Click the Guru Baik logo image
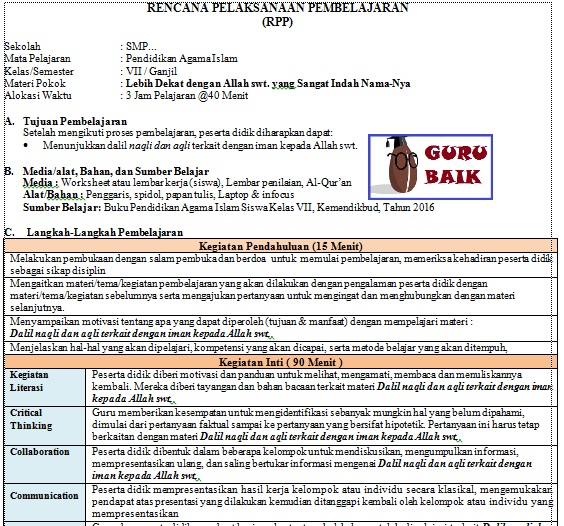 click(430, 167)
